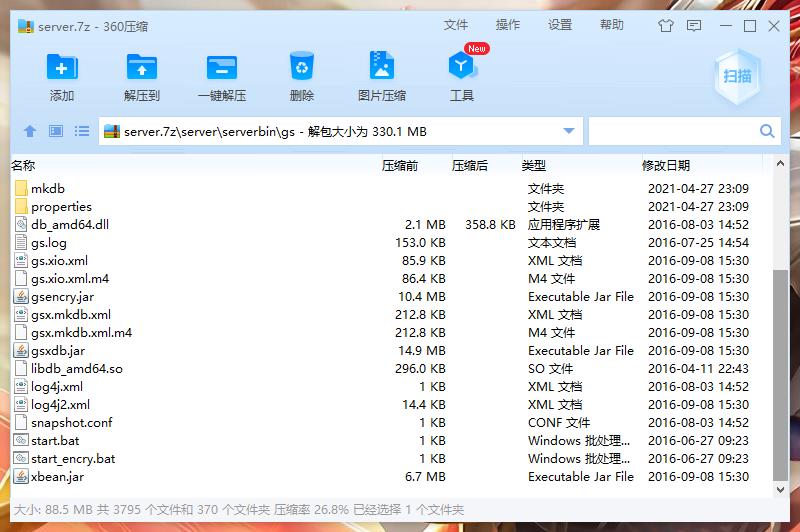The height and width of the screenshot is (532, 800).
Task: Open the 帮助 (Help) menu
Action: 612,25
